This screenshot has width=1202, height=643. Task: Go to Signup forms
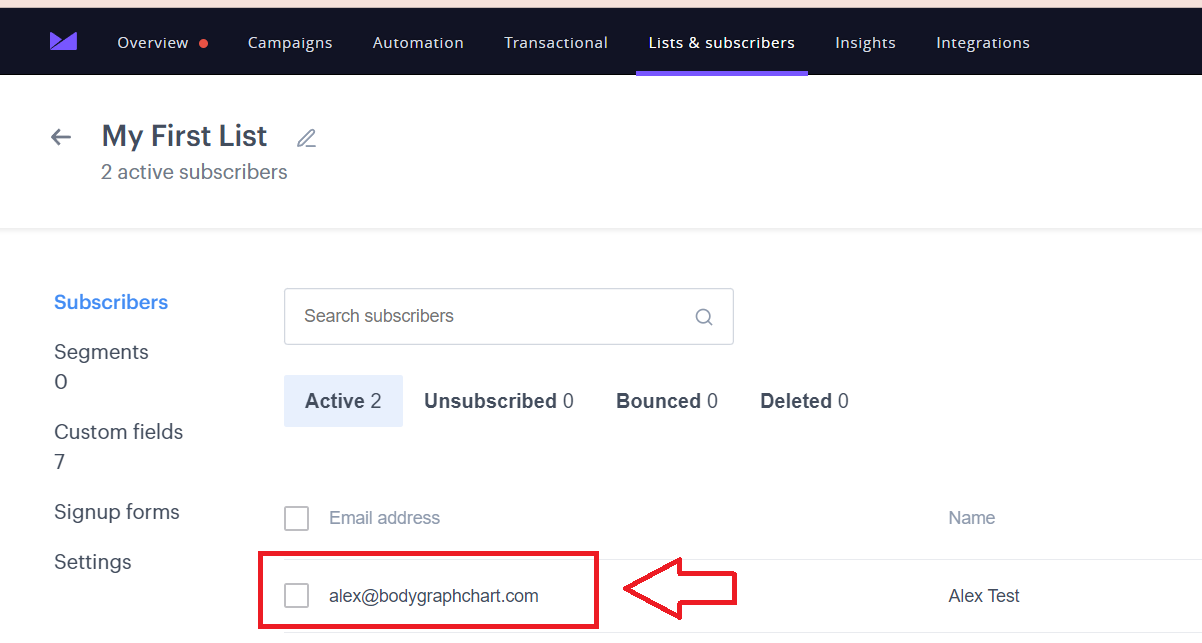[117, 512]
